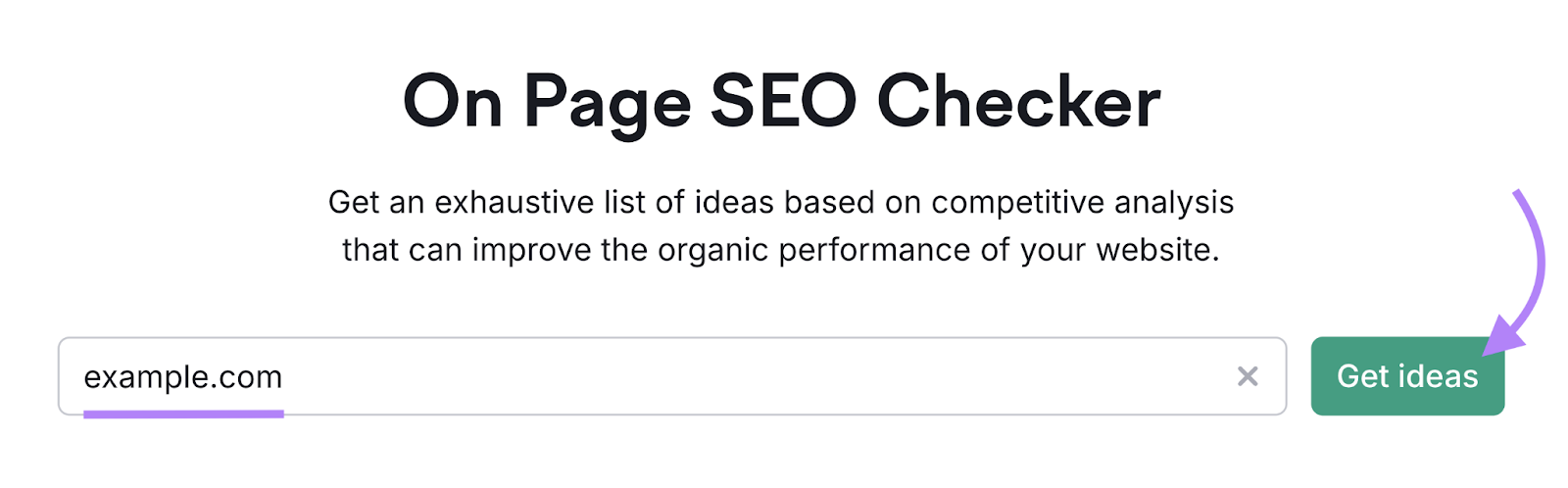Click the On Page SEO Checker heading
The height and width of the screenshot is (488, 1568).
pyautogui.click(x=781, y=102)
